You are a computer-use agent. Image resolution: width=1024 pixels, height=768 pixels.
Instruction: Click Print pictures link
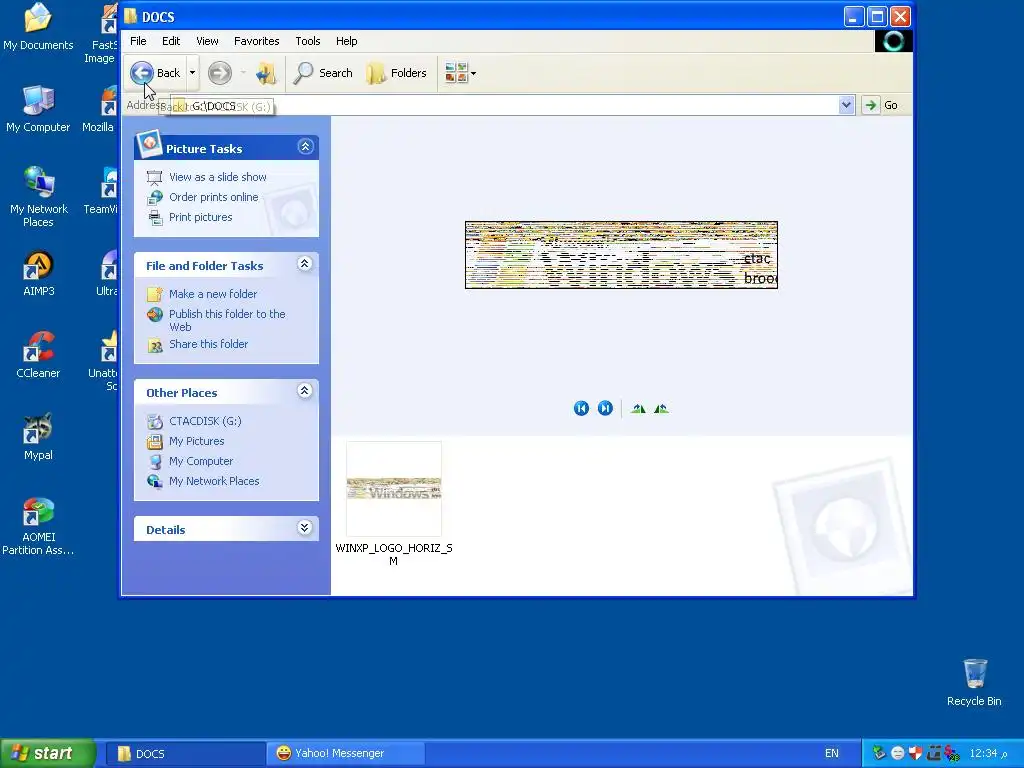pyautogui.click(x=200, y=217)
